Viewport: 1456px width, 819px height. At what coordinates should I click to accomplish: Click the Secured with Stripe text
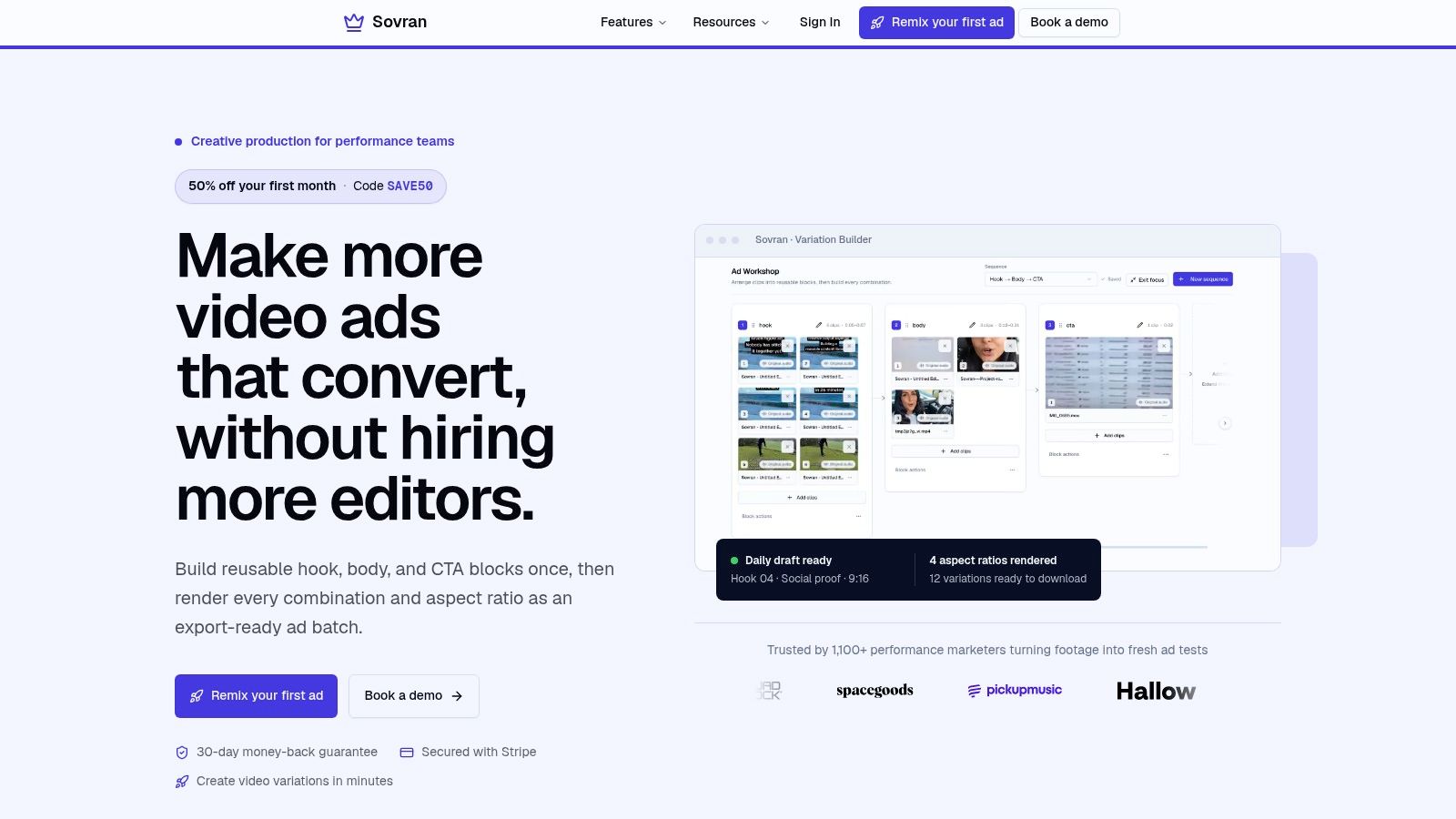coord(479,752)
